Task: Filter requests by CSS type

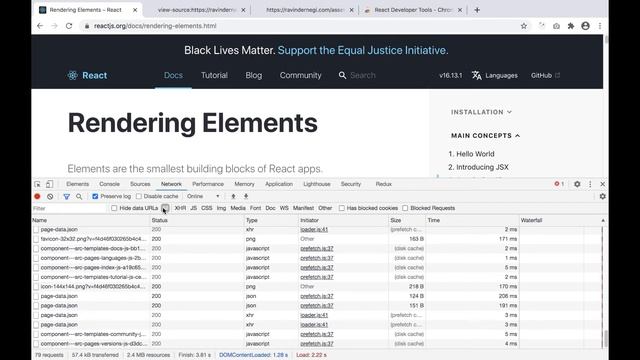Action: tap(207, 208)
